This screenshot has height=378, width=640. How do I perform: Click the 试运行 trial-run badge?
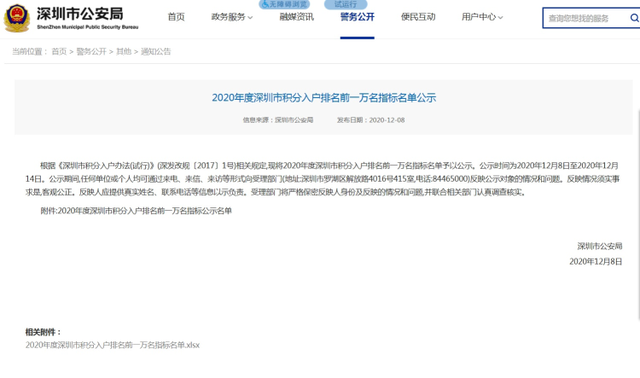[x=346, y=4]
